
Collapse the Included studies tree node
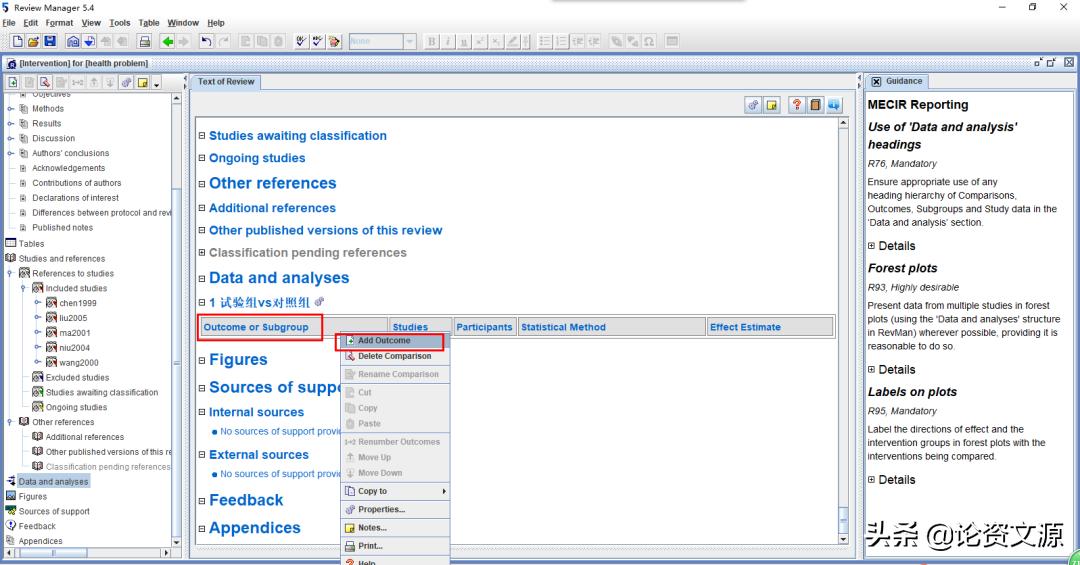(22, 288)
